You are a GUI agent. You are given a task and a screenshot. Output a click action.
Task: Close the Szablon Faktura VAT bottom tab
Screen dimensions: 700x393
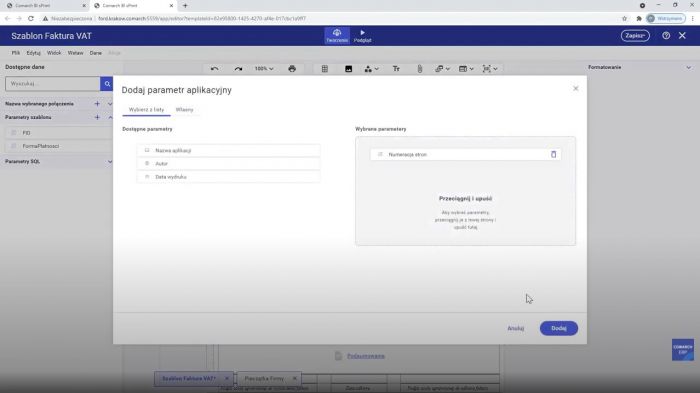coord(227,378)
